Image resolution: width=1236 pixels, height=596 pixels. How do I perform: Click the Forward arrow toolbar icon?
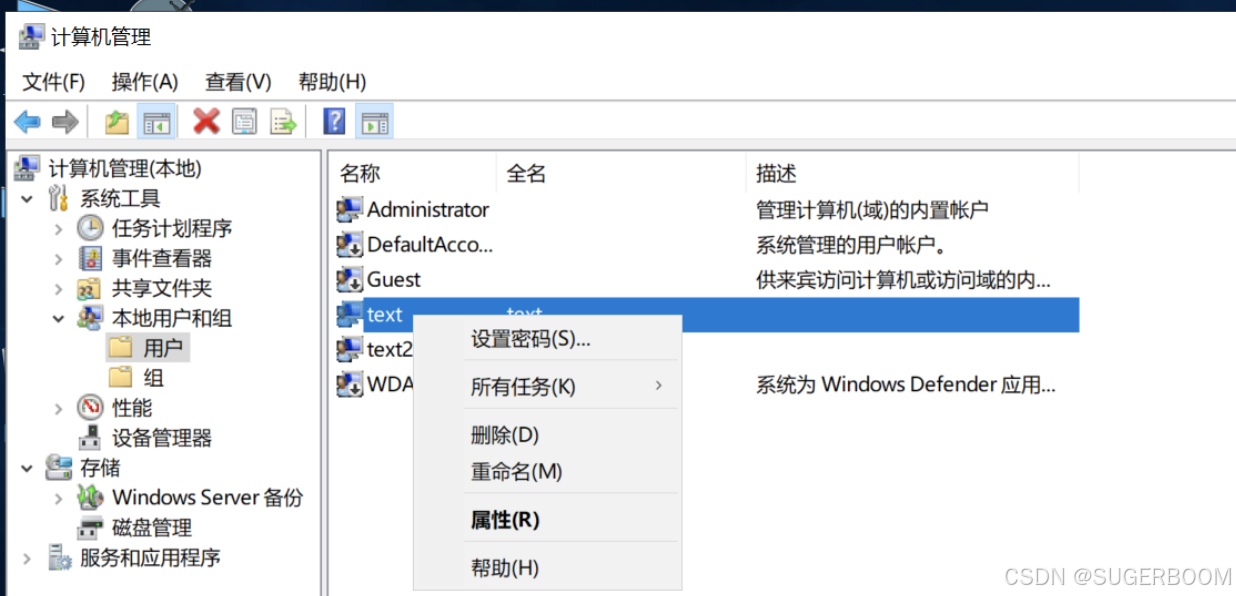tap(65, 123)
